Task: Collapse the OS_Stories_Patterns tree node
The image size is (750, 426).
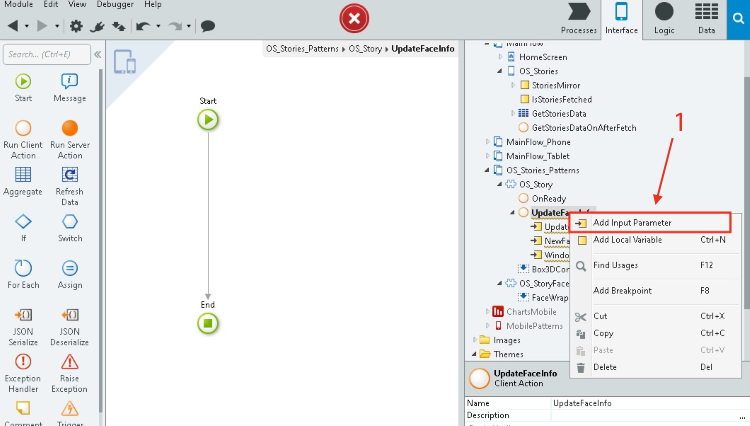Action: [x=488, y=170]
